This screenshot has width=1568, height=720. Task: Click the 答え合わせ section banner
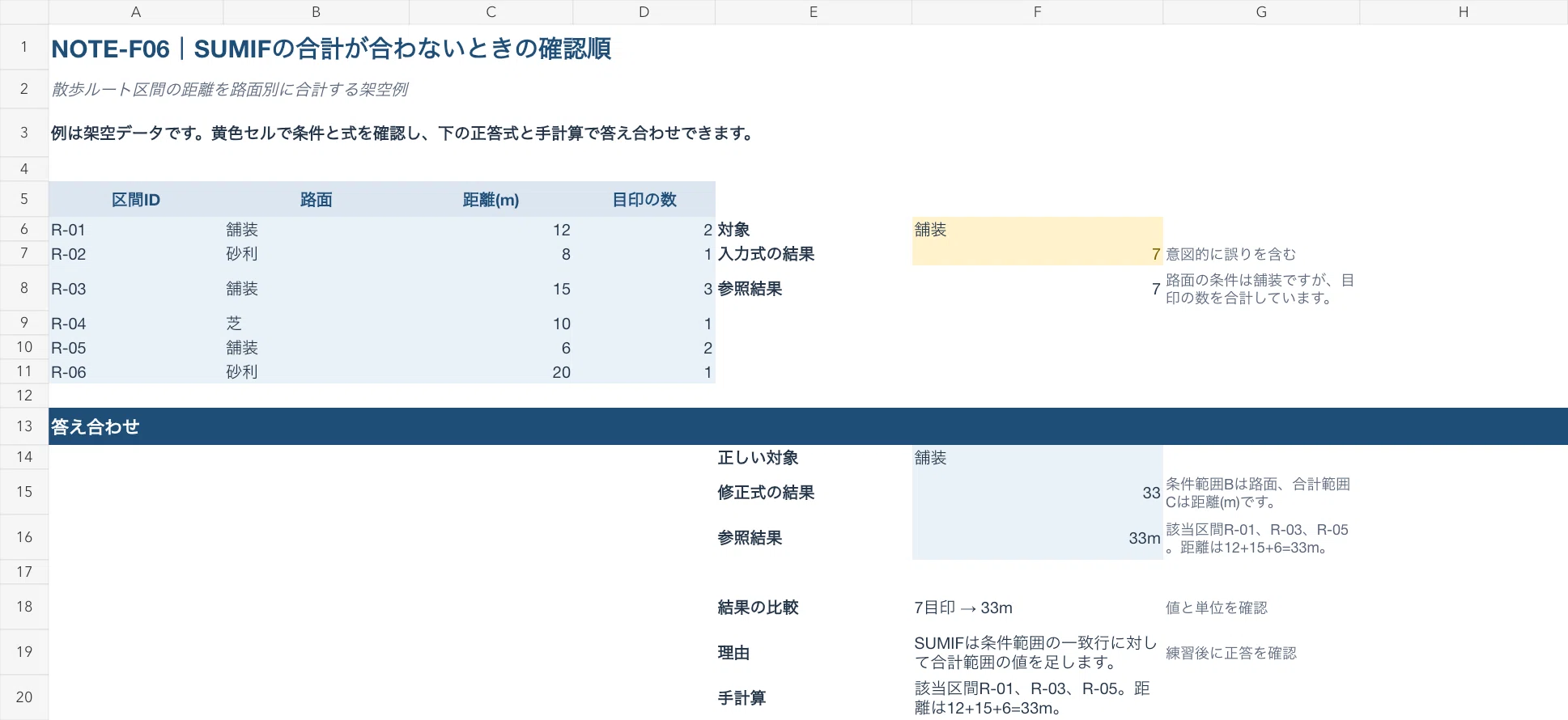point(808,426)
